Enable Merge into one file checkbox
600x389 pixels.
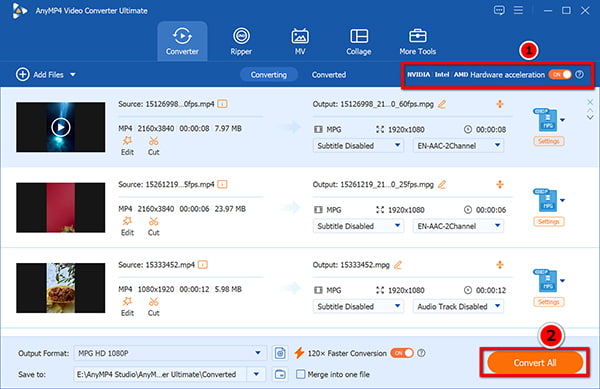[x=301, y=374]
